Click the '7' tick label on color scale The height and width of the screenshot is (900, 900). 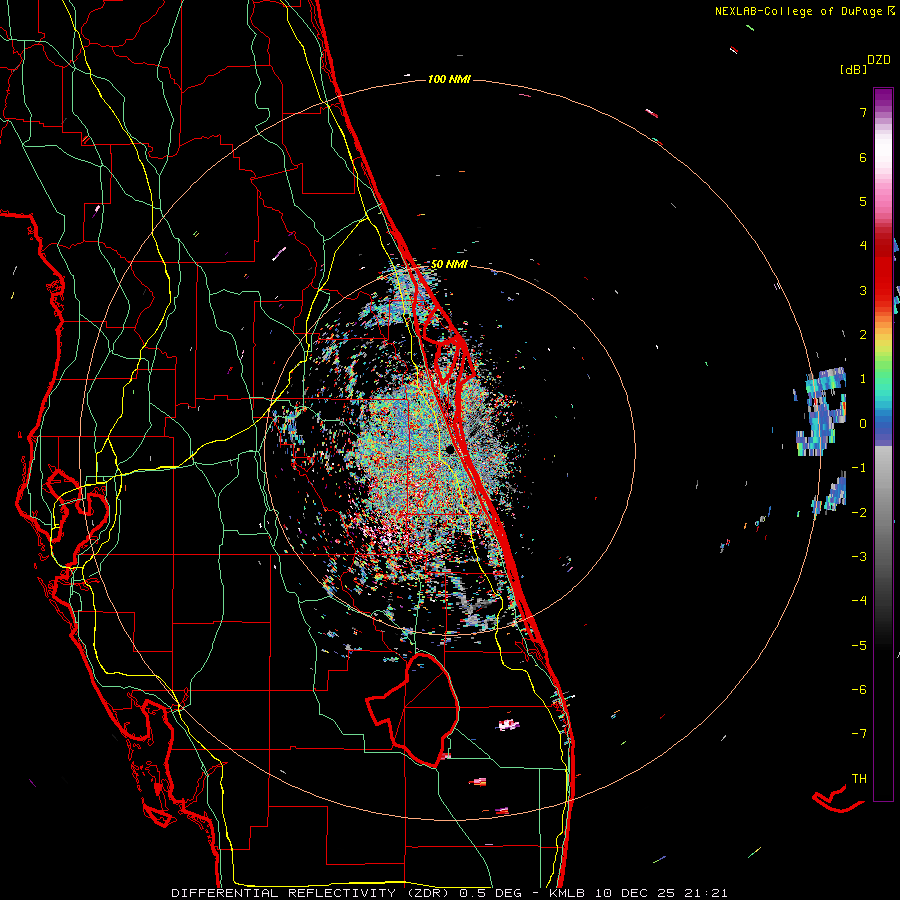coord(863,112)
